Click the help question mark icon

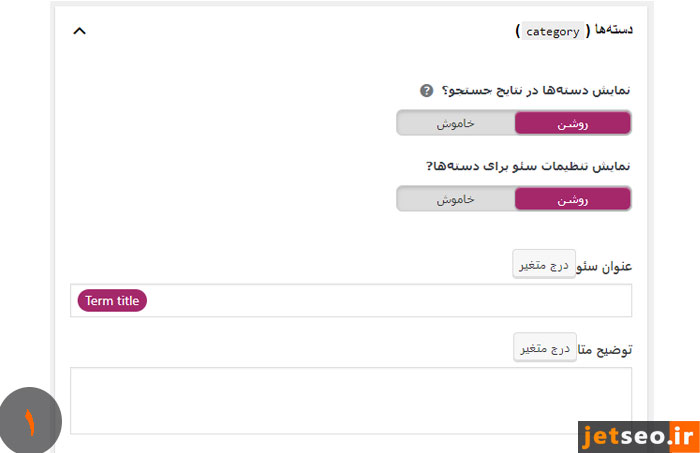pos(427,91)
